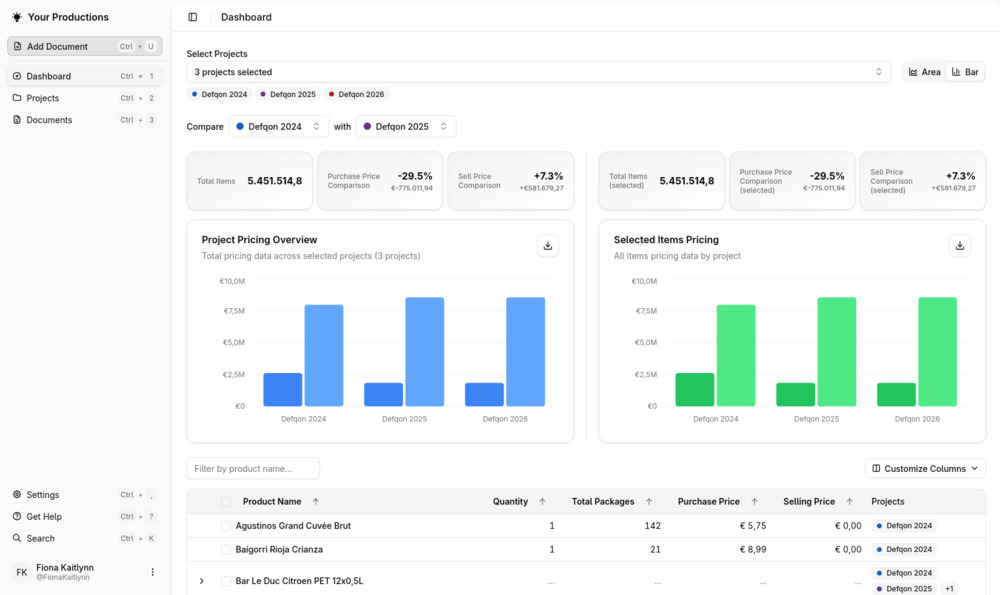Click the Your Productions logo icon

[x=17, y=17]
